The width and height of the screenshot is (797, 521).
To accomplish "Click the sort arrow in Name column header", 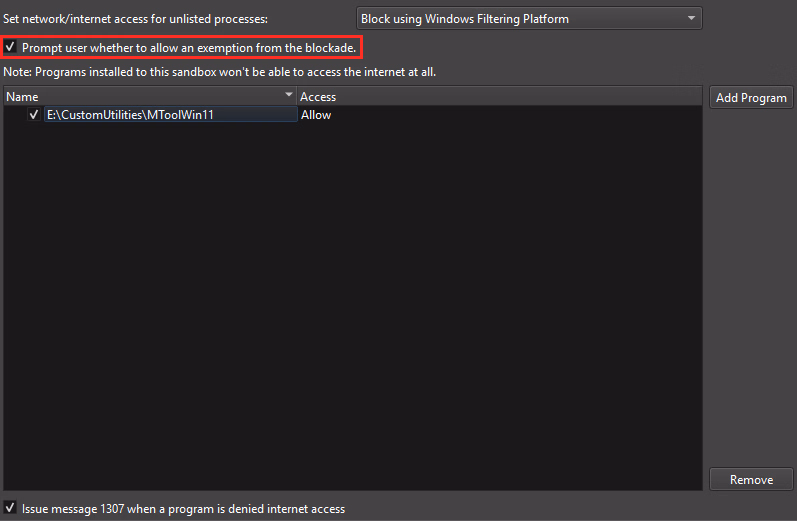I will (290, 96).
